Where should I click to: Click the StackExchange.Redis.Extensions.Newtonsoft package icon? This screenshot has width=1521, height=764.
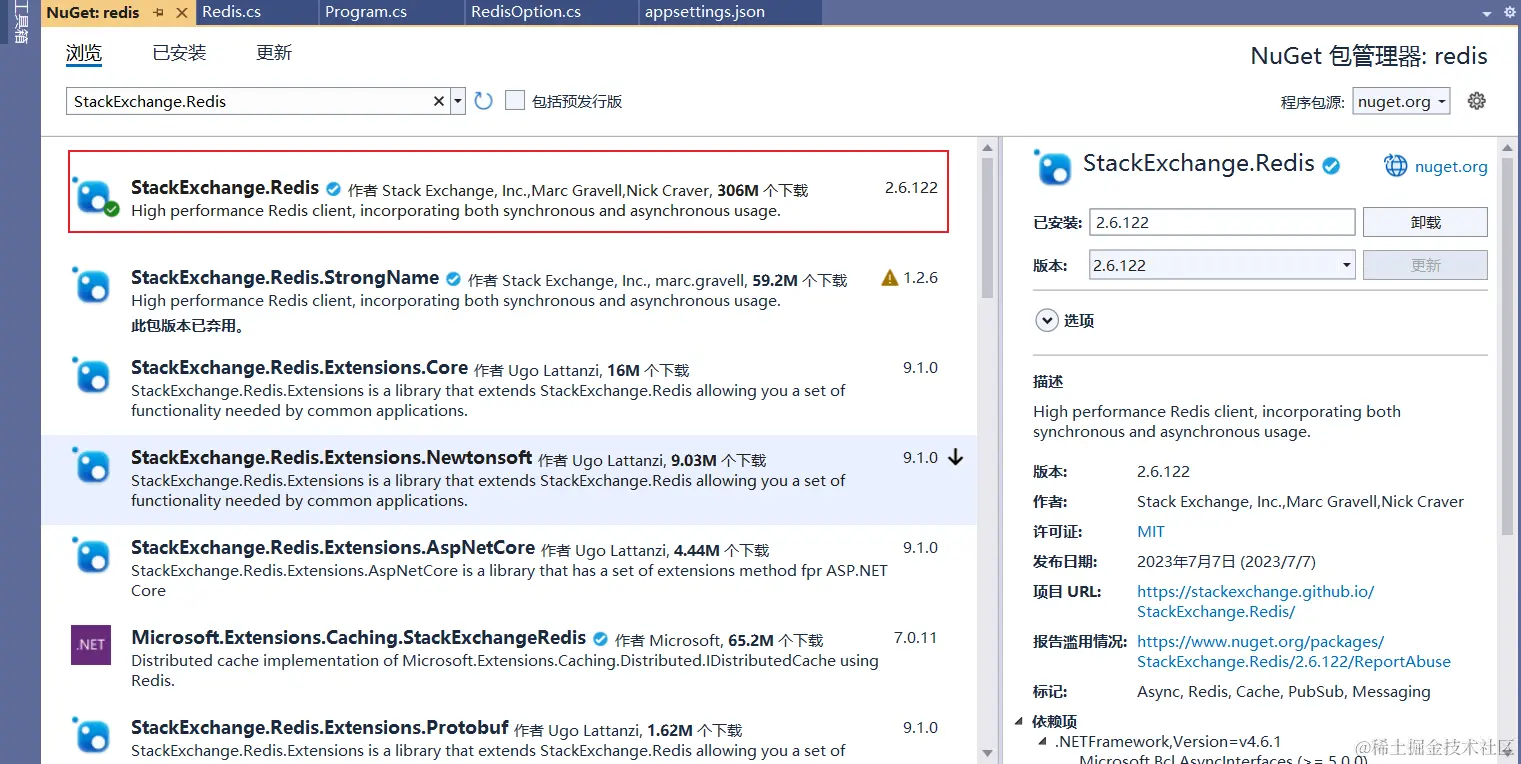coord(92,465)
